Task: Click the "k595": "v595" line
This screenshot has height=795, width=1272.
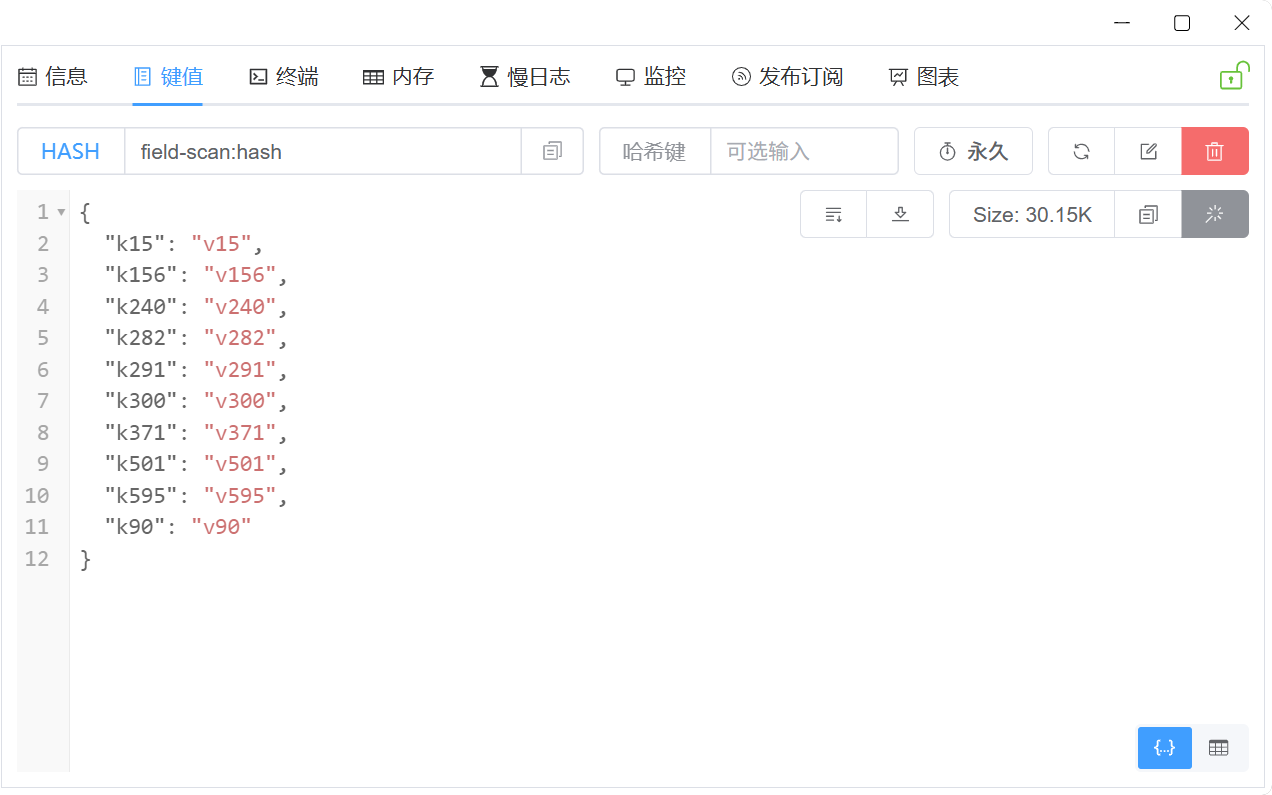Action: 195,496
